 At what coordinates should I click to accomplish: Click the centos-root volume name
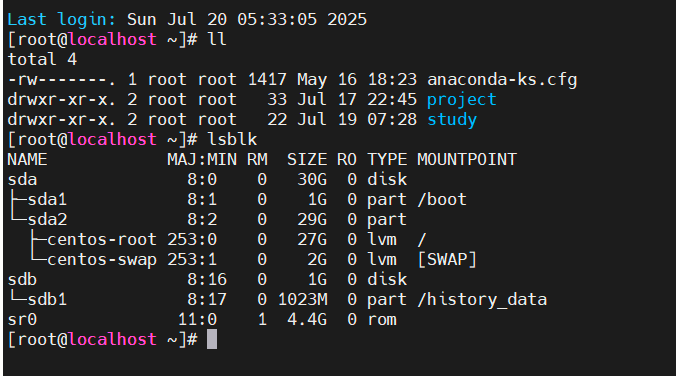102,240
